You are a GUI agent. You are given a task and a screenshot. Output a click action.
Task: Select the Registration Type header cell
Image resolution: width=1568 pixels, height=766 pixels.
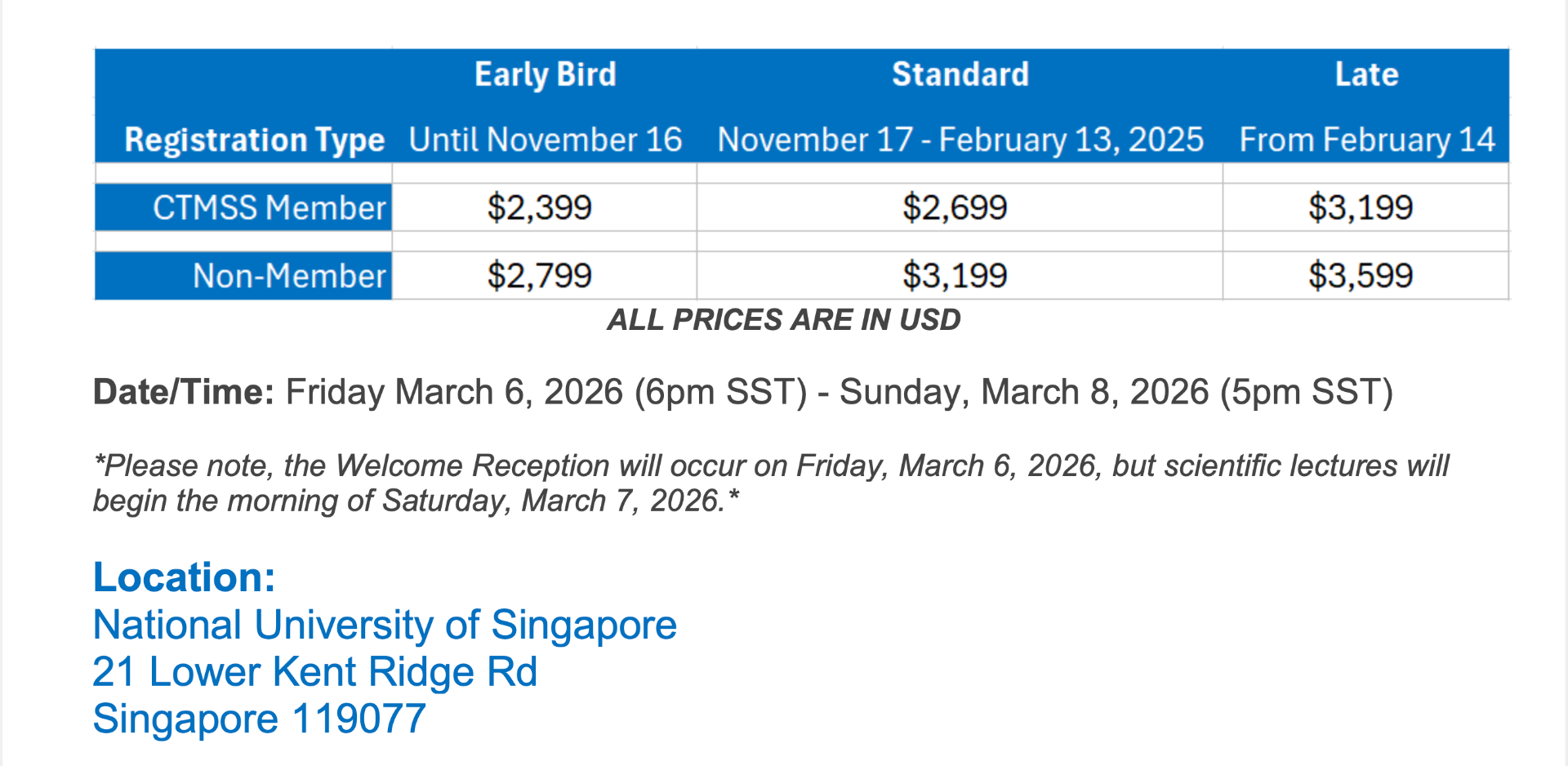(x=254, y=140)
